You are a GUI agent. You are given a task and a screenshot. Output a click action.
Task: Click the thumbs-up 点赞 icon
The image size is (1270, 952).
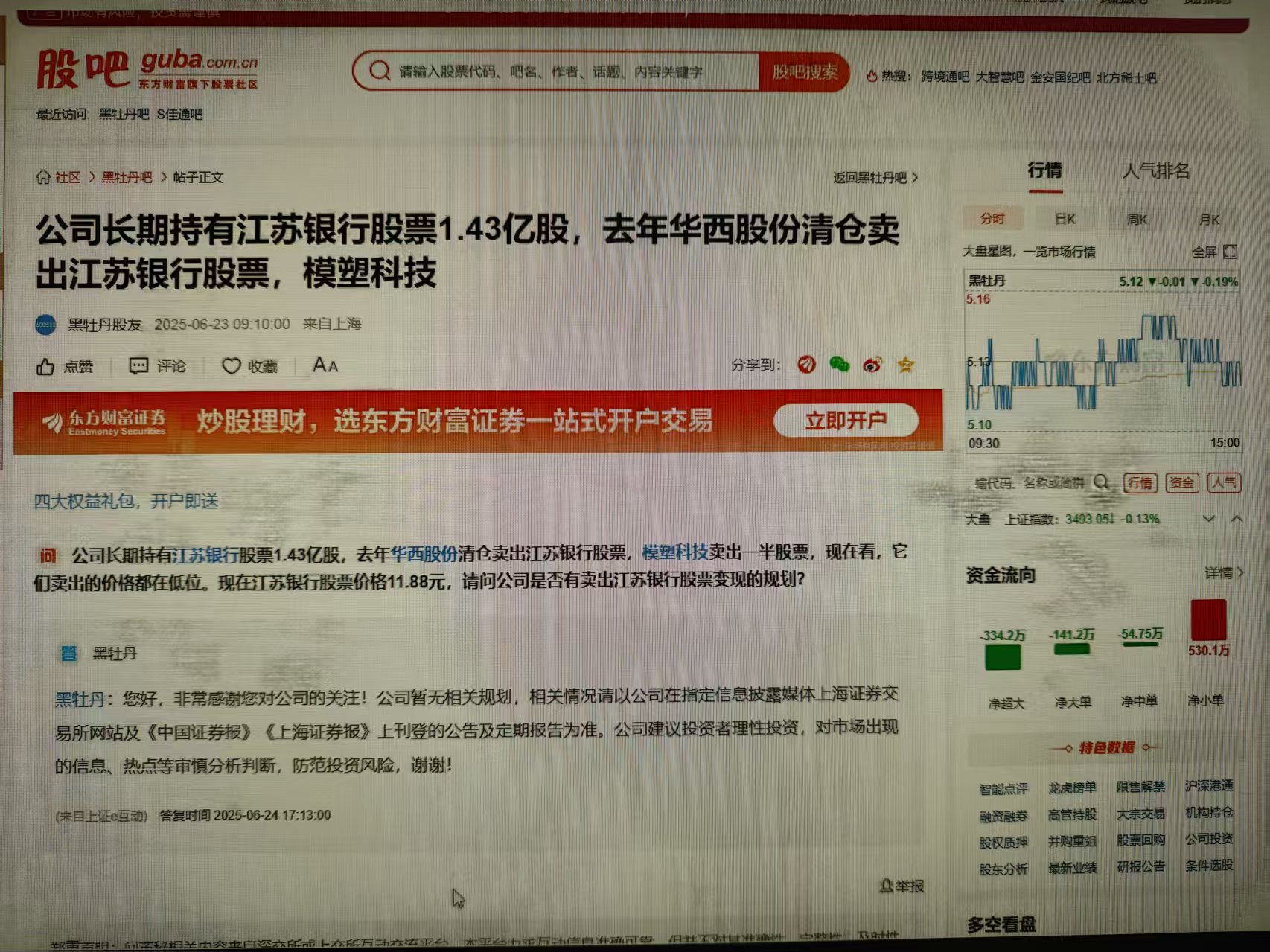pos(45,366)
